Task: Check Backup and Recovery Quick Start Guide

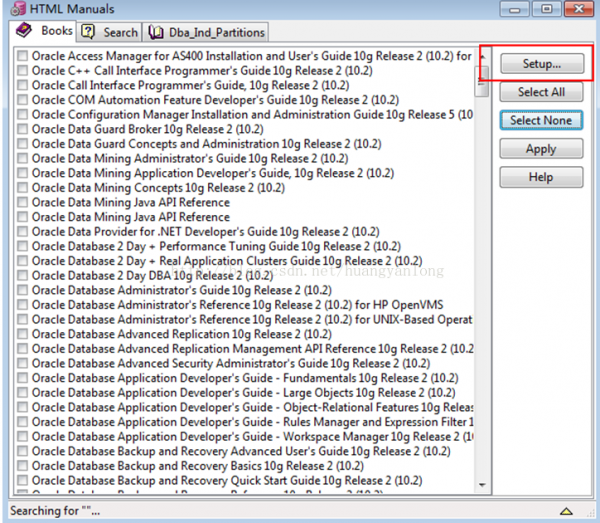Action: pos(23,480)
